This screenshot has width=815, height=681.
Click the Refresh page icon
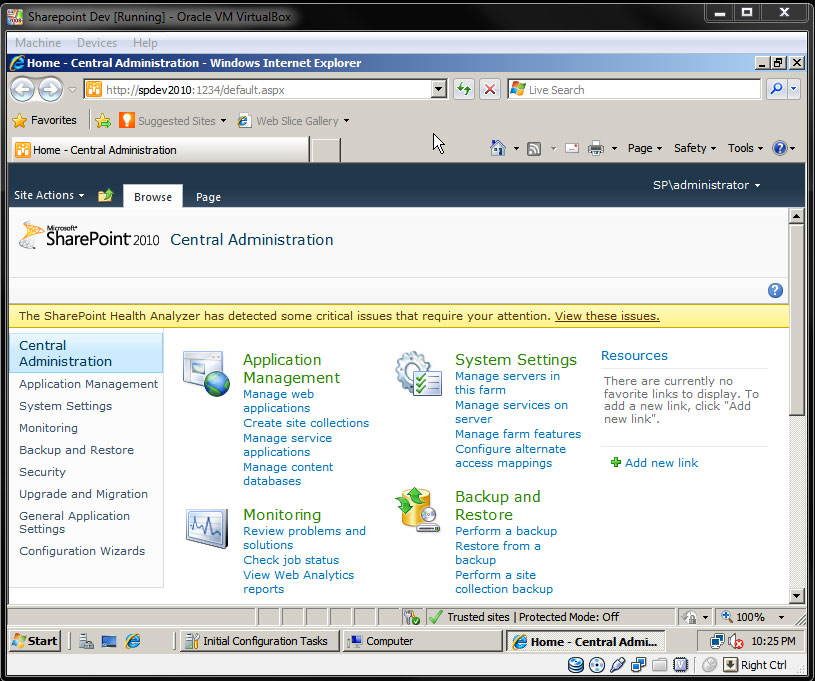pos(464,89)
